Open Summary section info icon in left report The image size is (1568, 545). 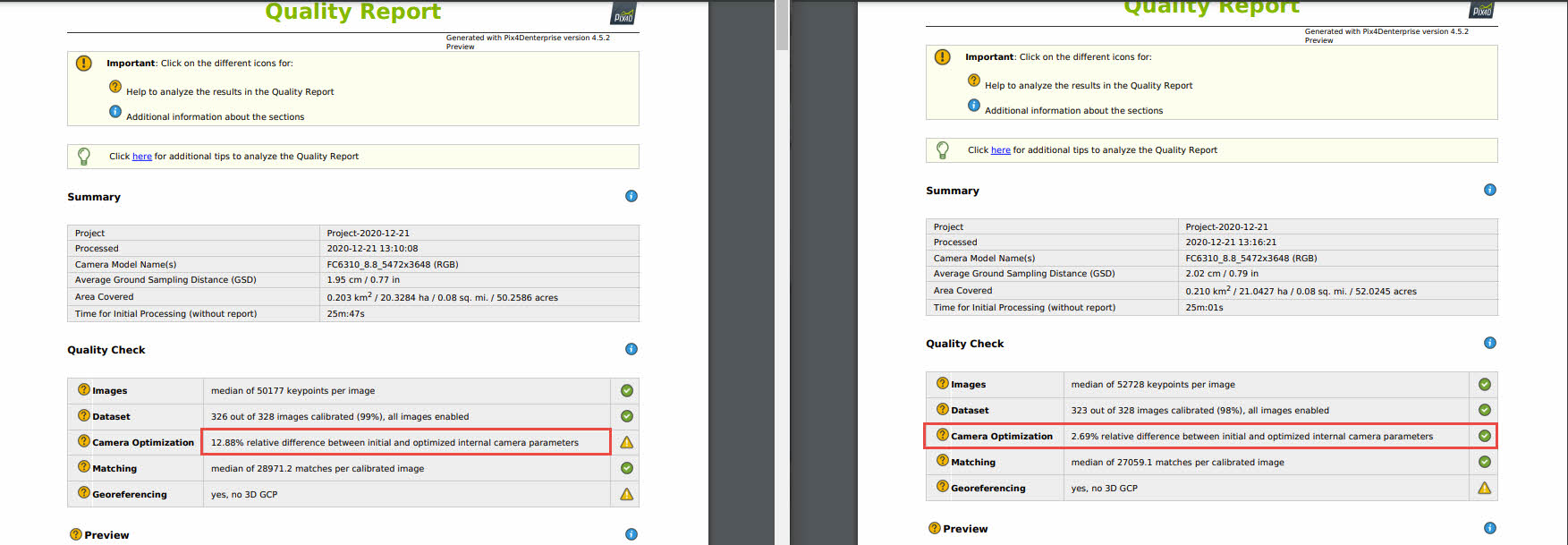631,196
